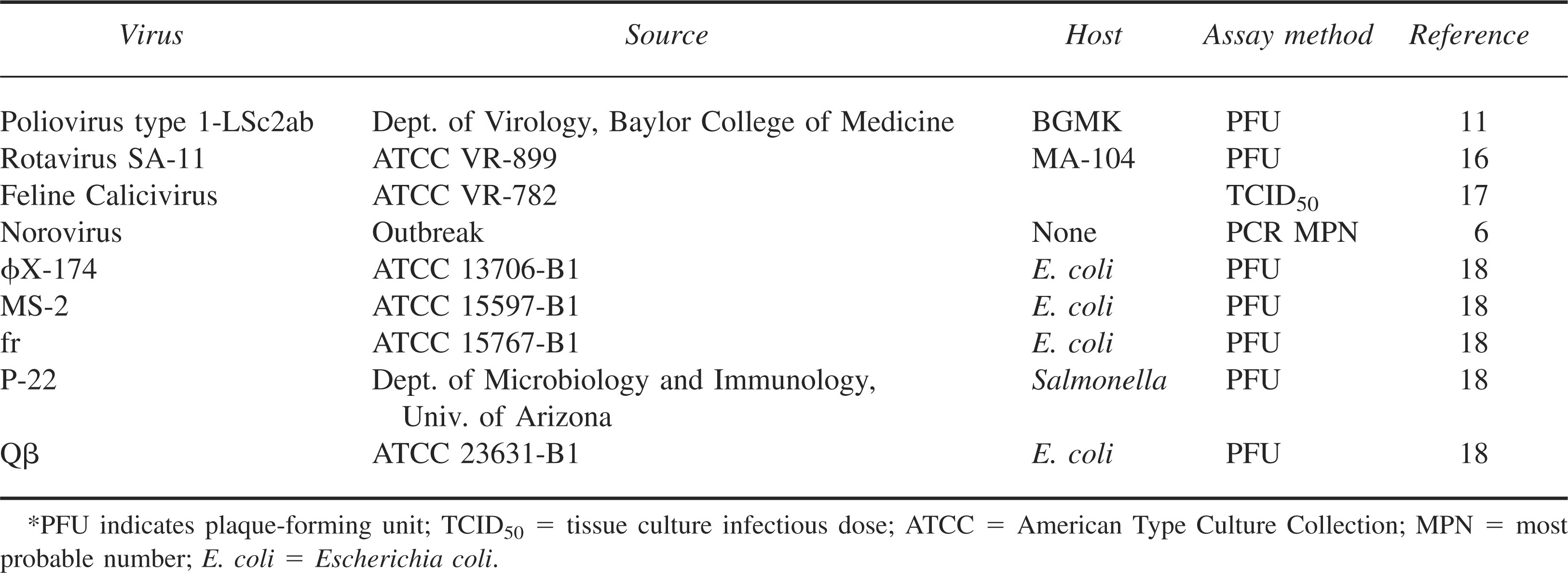Click the PCR MPN assay entry

pyautogui.click(x=1292, y=233)
